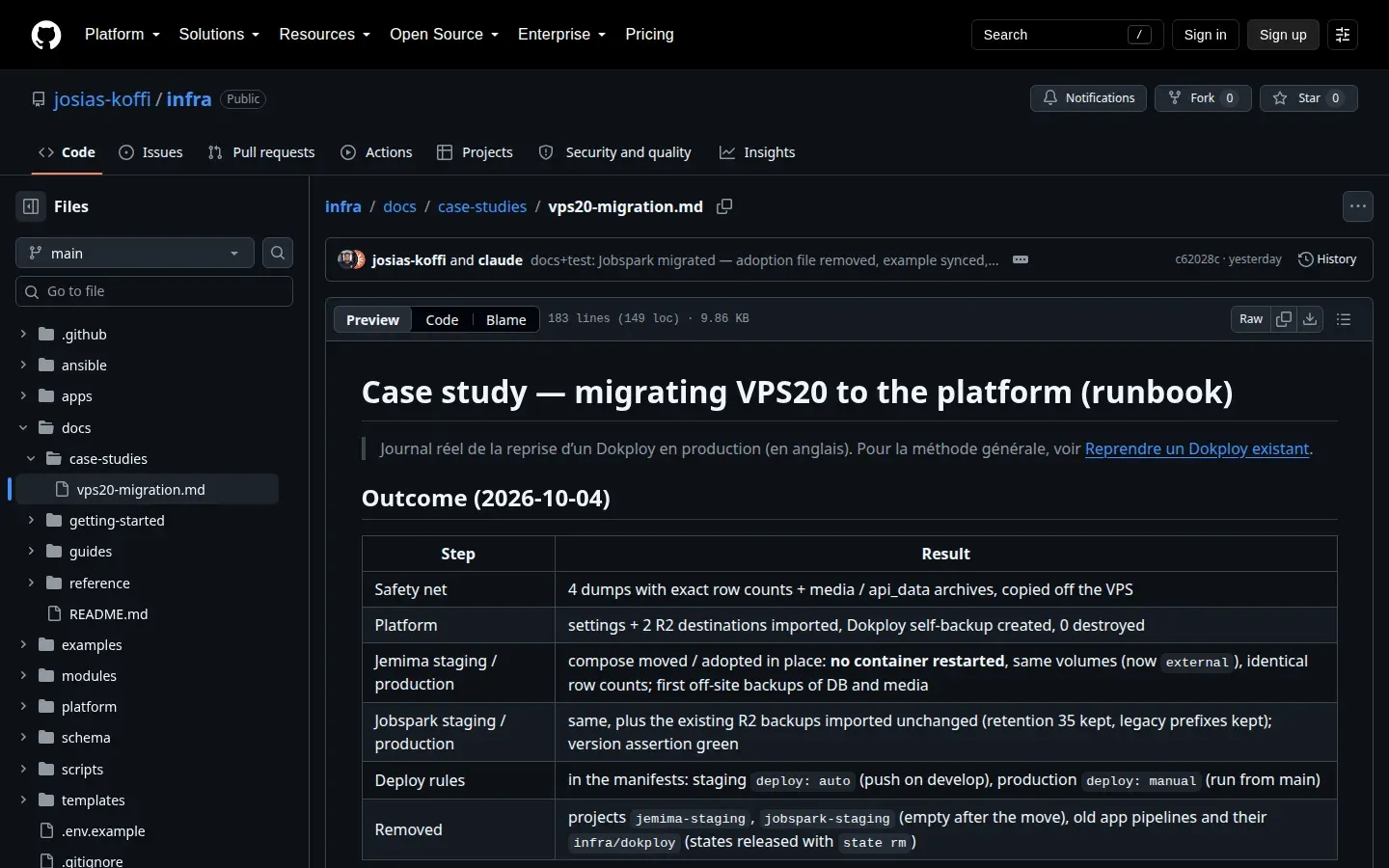The height and width of the screenshot is (868, 1389).
Task: Open the Pull requests tab
Action: (x=261, y=152)
